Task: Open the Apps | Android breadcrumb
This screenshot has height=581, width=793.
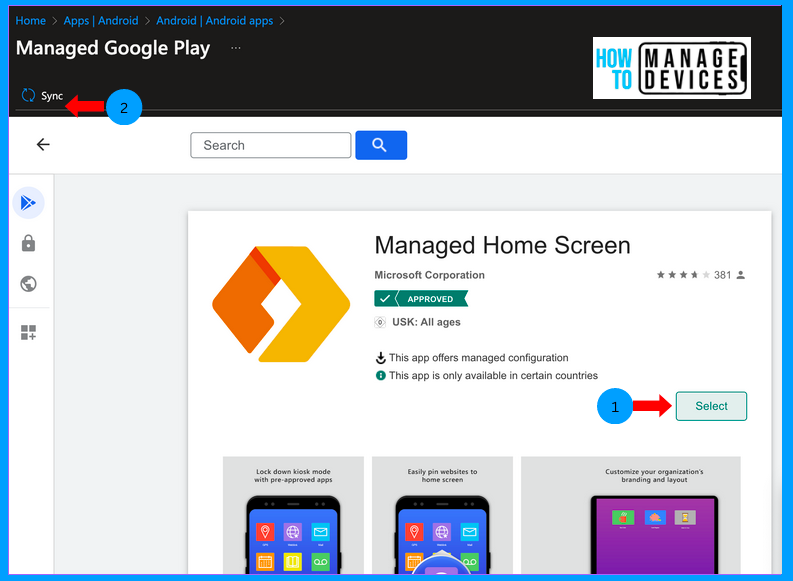Action: [101, 21]
